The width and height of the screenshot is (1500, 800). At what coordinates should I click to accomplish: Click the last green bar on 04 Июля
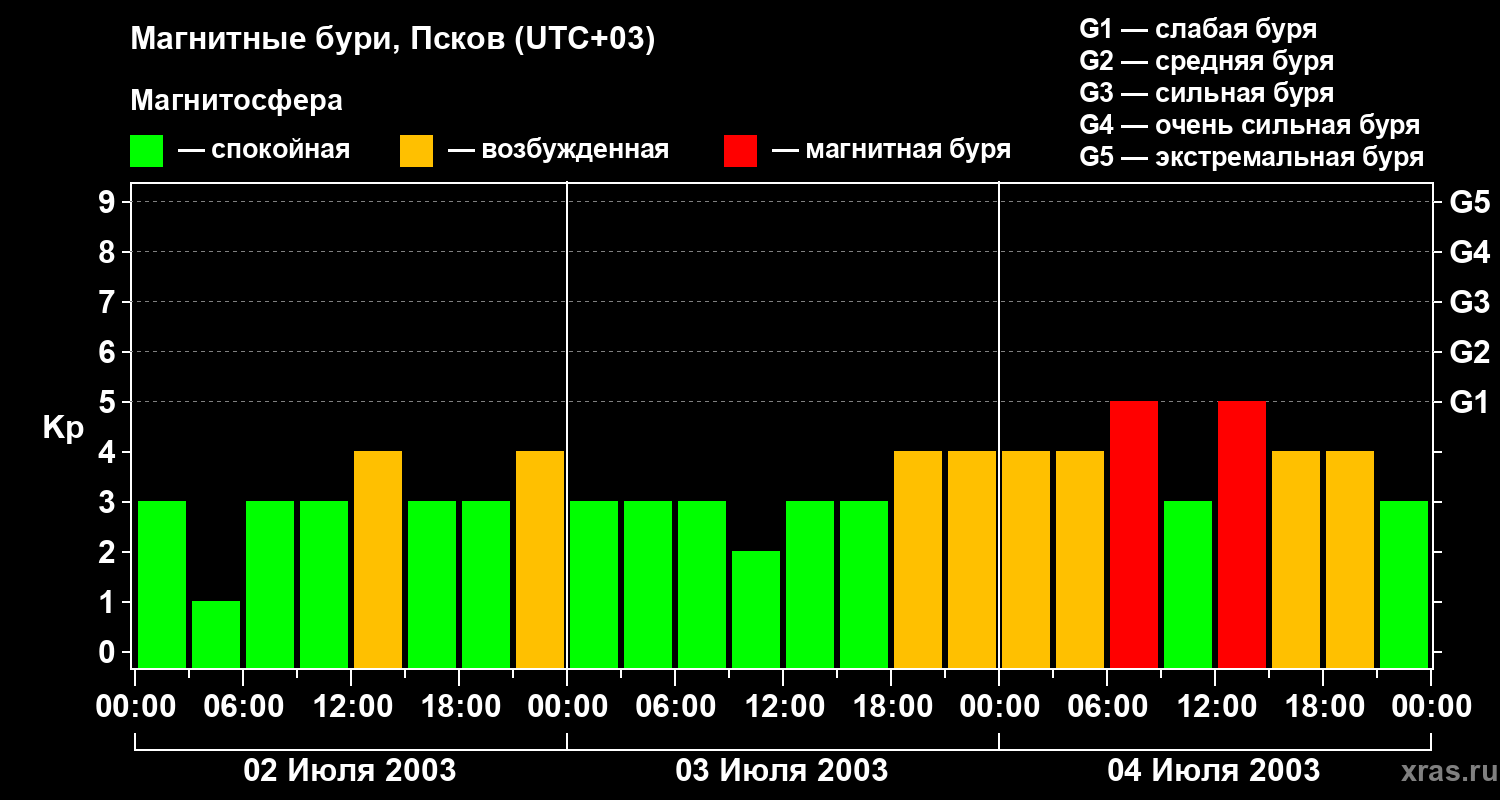[x=1404, y=584]
